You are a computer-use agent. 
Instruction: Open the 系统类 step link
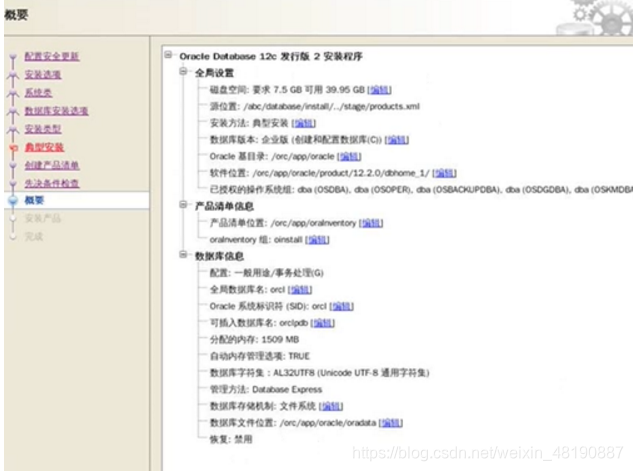click(x=38, y=93)
